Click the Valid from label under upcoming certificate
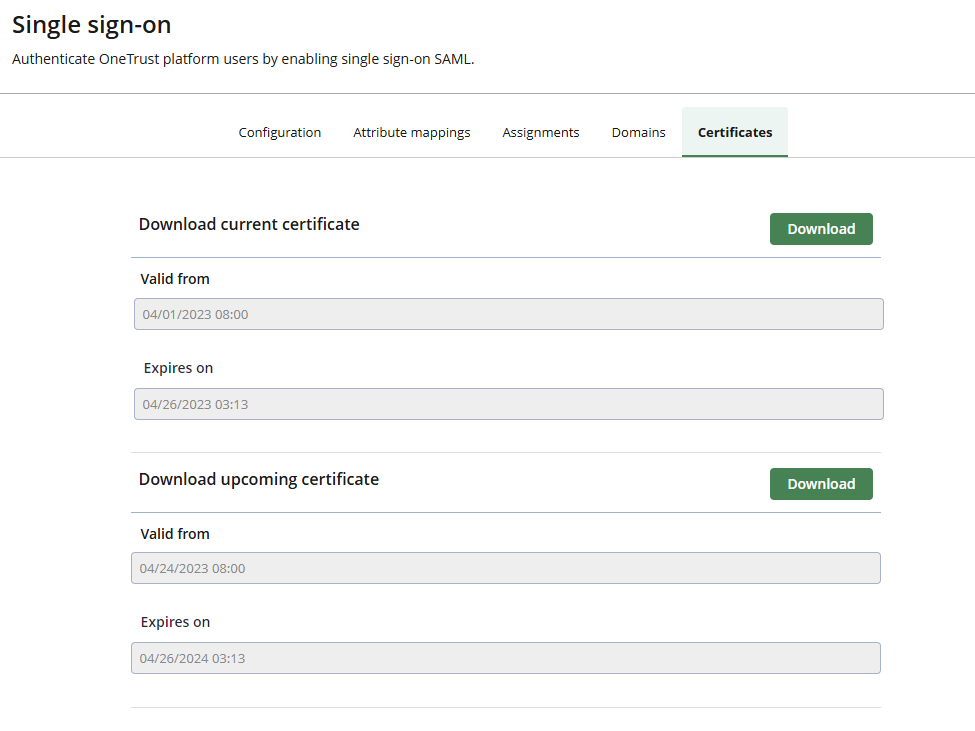 point(174,533)
